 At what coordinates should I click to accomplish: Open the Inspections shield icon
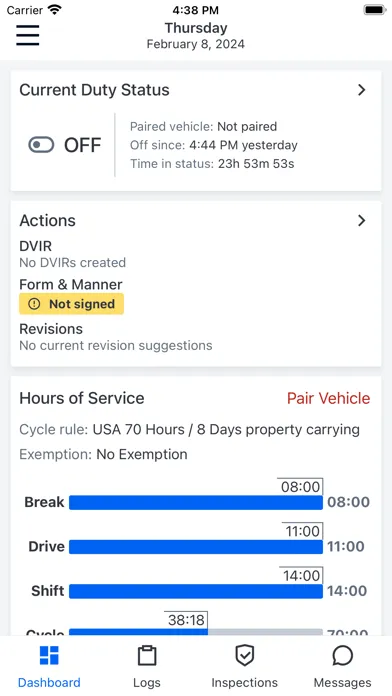coord(245,656)
